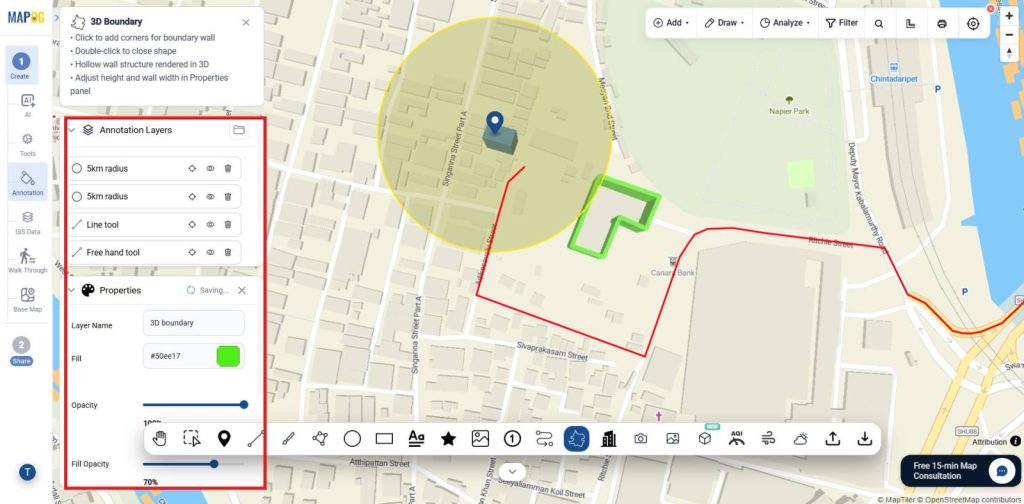Zoom to the Line tool layer
The image size is (1024, 504).
point(192,225)
